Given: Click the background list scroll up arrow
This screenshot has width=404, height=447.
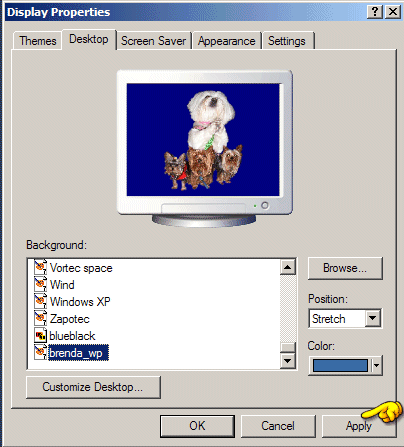Looking at the screenshot, I should (288, 267).
